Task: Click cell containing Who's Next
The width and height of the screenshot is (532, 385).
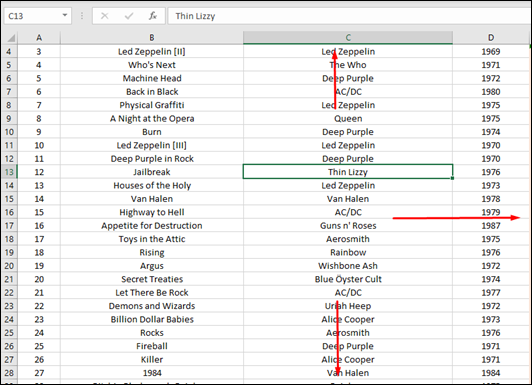Action: 152,65
